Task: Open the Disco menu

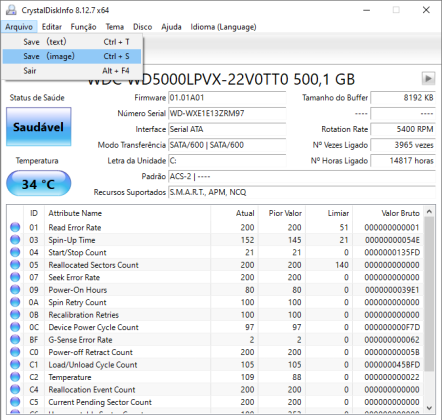Action: coord(143,27)
